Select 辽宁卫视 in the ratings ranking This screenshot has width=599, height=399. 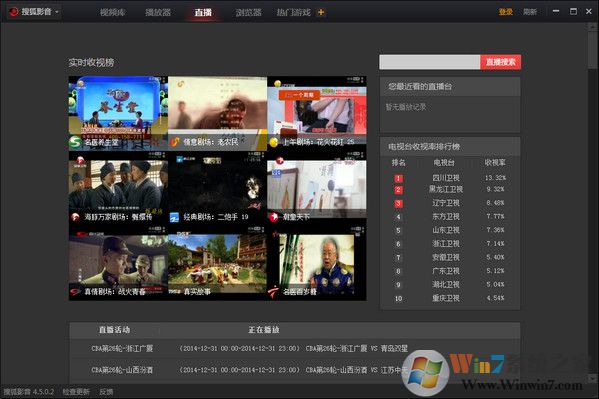[x=446, y=203]
